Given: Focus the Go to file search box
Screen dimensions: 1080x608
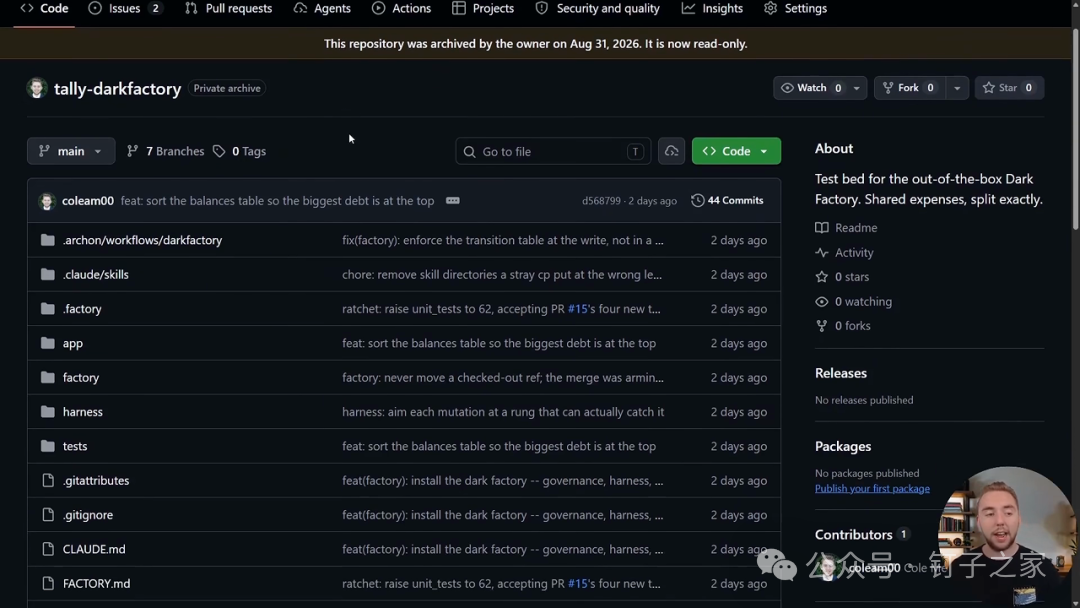Looking at the screenshot, I should coord(552,151).
